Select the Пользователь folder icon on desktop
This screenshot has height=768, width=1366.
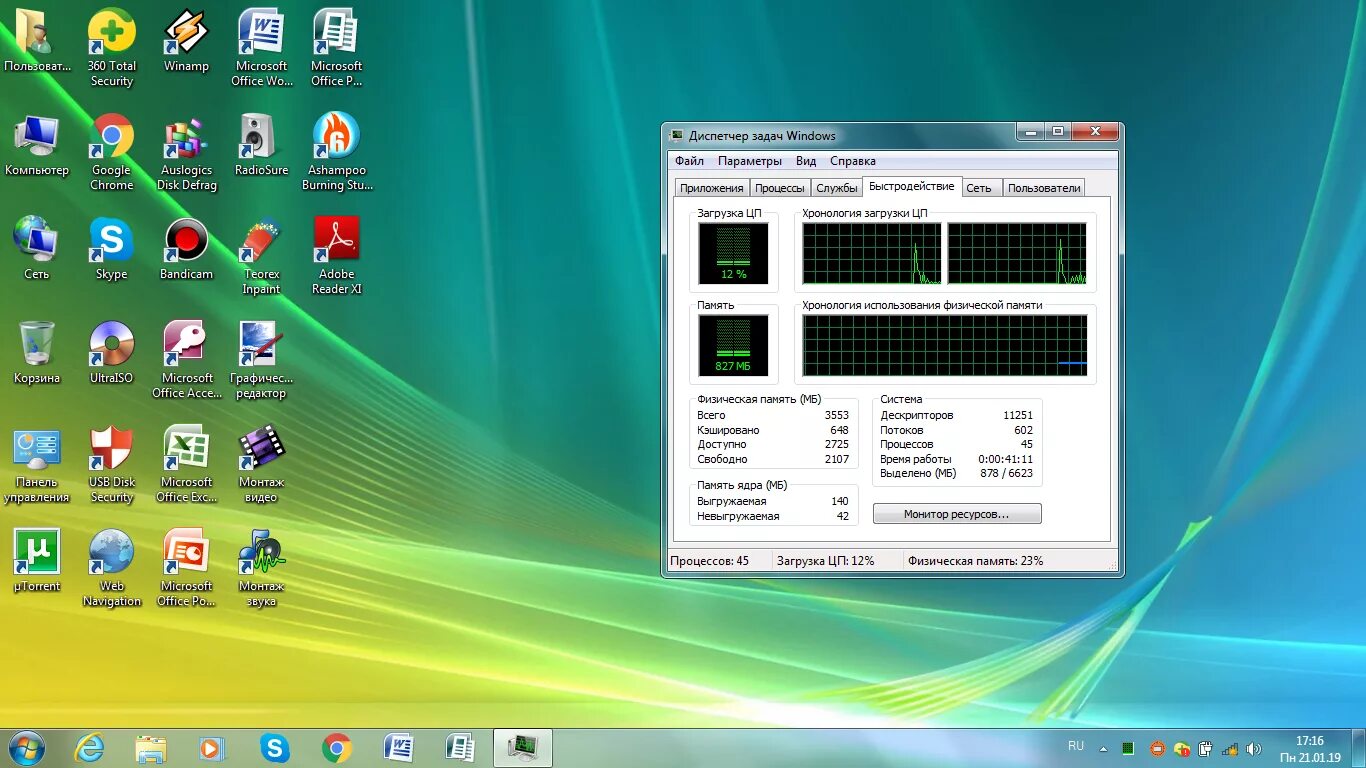point(37,41)
